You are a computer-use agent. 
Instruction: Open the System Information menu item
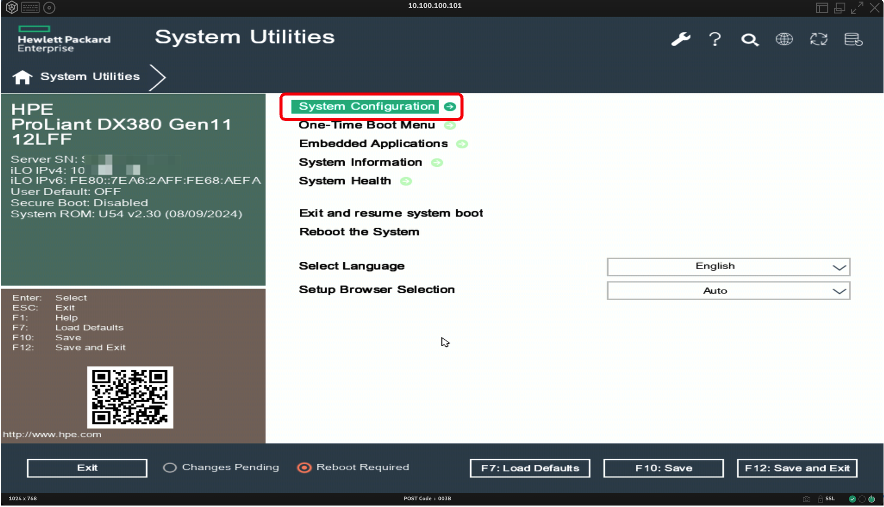pyautogui.click(x=360, y=162)
